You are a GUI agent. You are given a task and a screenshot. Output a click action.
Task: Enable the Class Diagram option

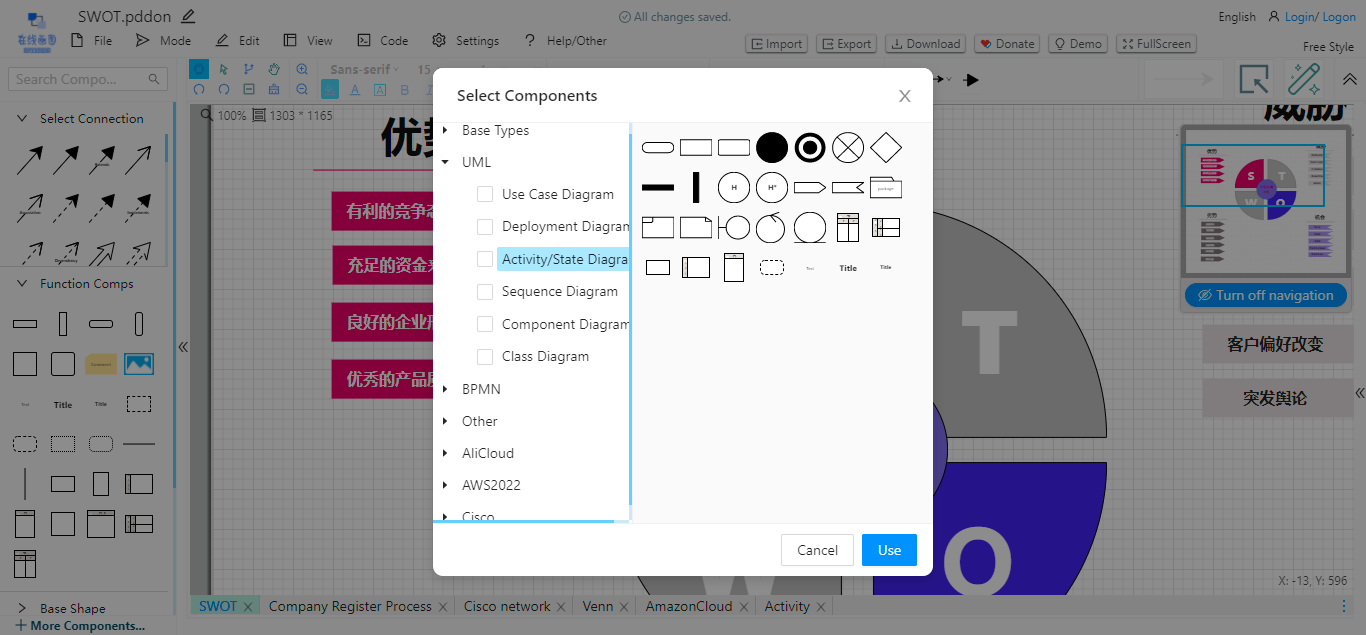tap(485, 356)
